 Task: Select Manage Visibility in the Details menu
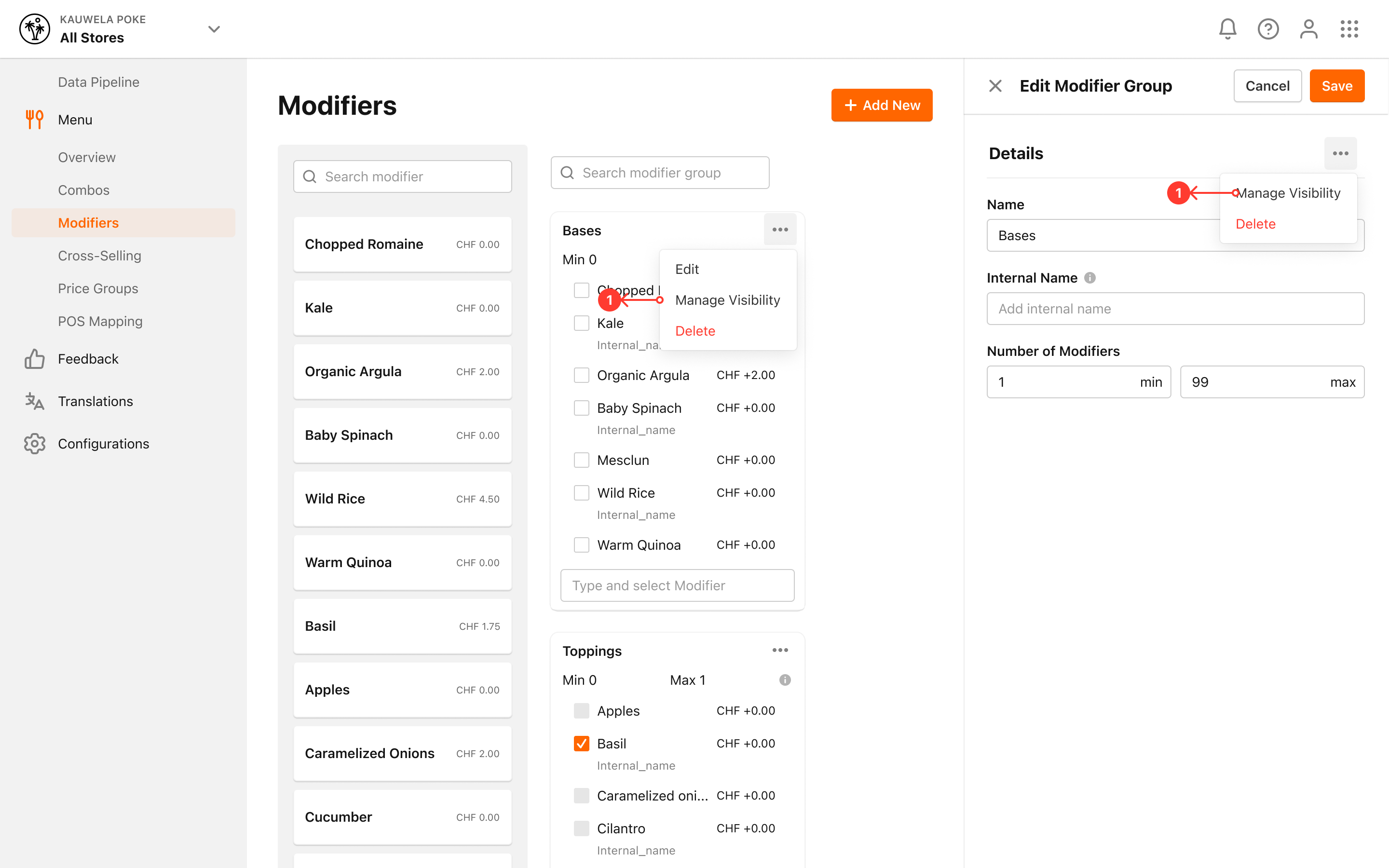[x=1288, y=193]
